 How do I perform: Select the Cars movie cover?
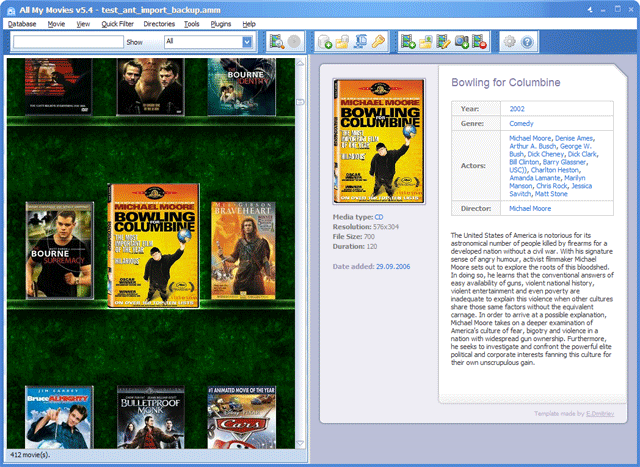tap(242, 417)
